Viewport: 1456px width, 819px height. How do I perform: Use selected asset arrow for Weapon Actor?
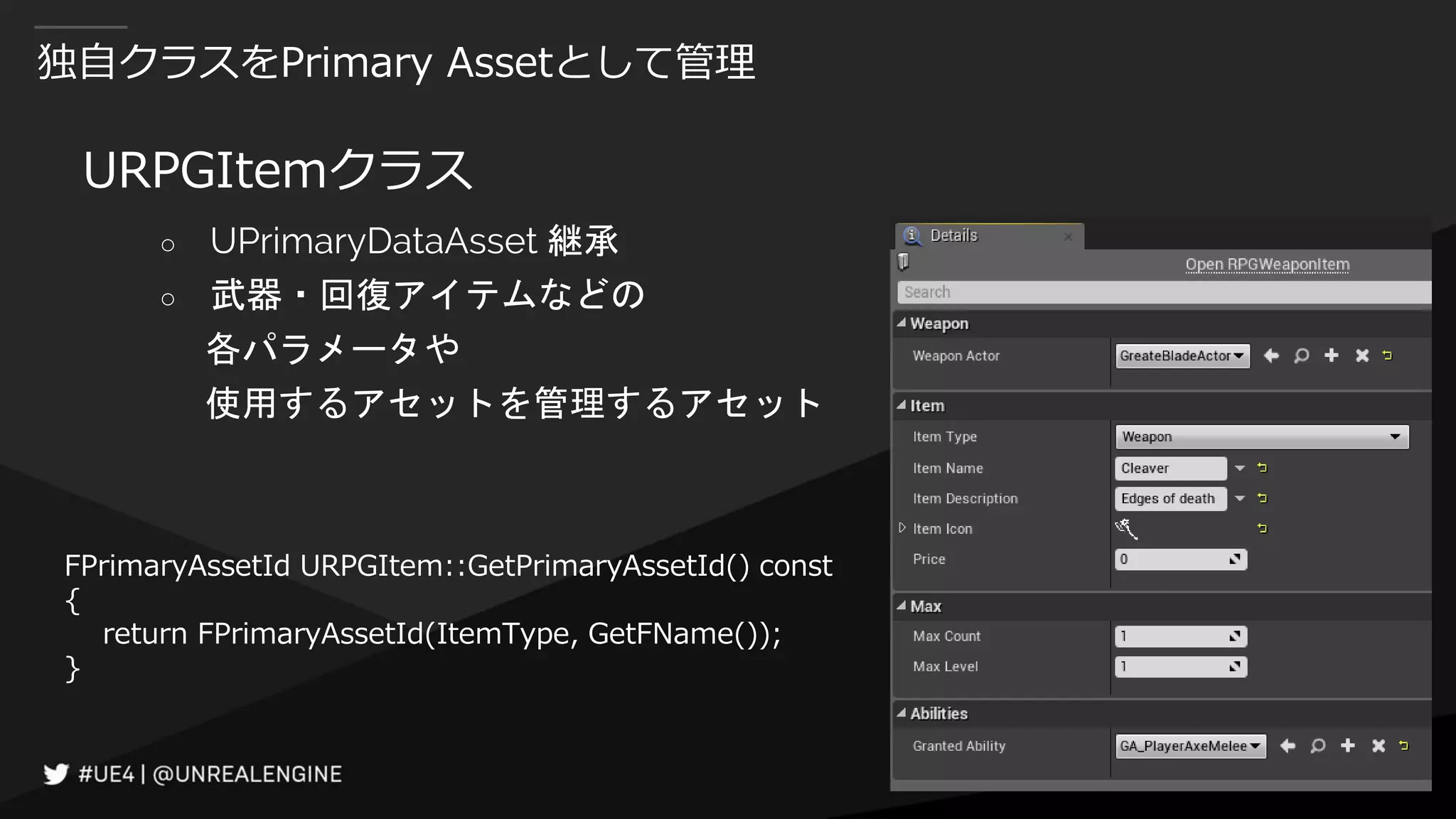point(1271,355)
